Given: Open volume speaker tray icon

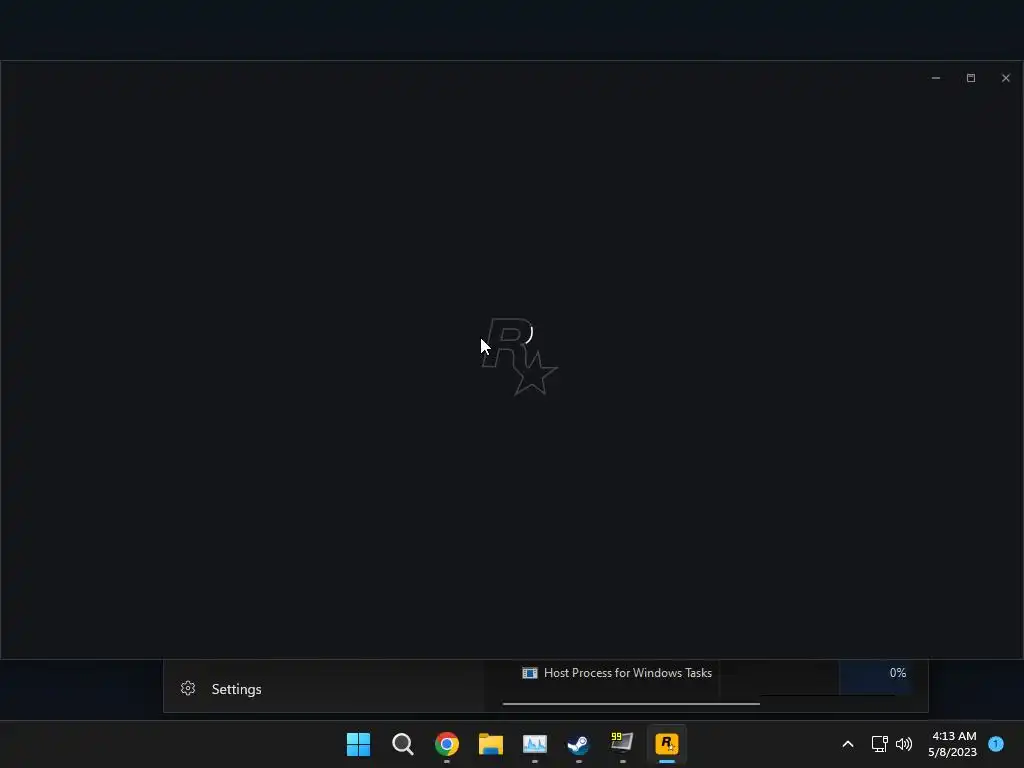Looking at the screenshot, I should coord(904,744).
